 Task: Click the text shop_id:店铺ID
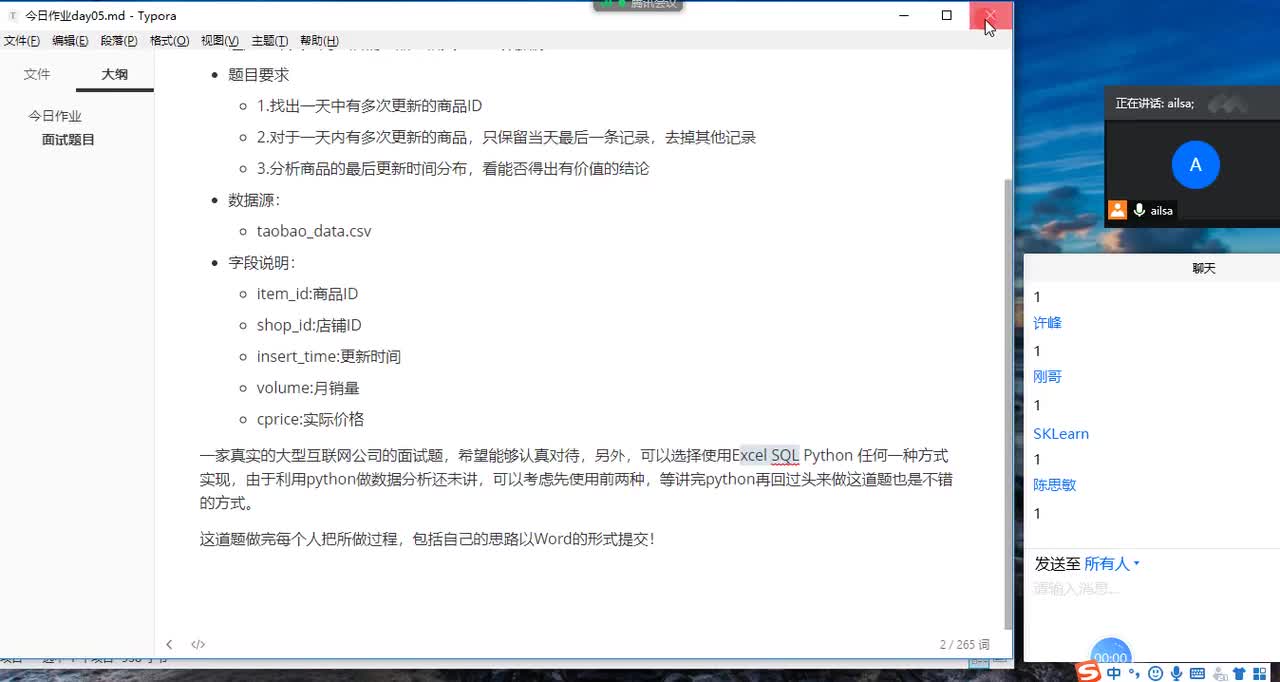click(x=309, y=325)
